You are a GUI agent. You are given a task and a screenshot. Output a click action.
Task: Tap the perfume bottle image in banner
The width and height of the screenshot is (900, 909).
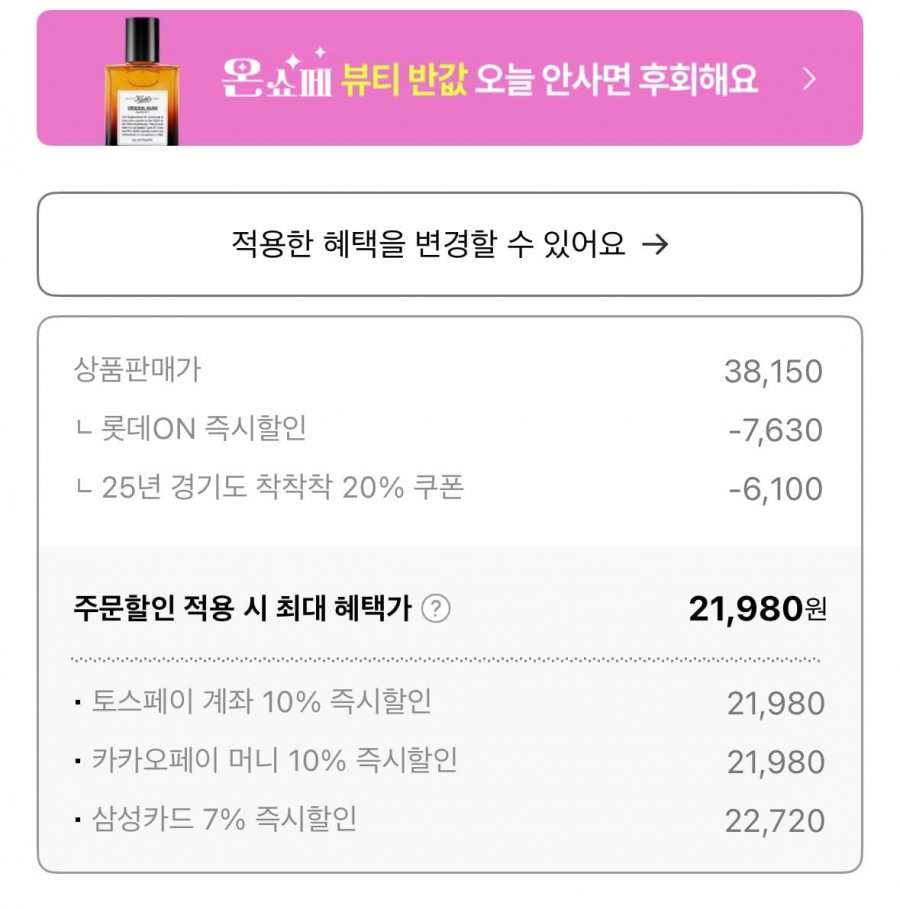click(x=142, y=82)
